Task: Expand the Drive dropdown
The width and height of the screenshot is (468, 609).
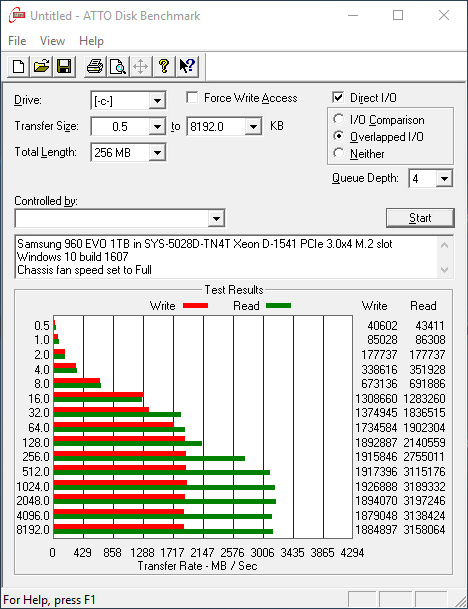Action: pos(157,101)
